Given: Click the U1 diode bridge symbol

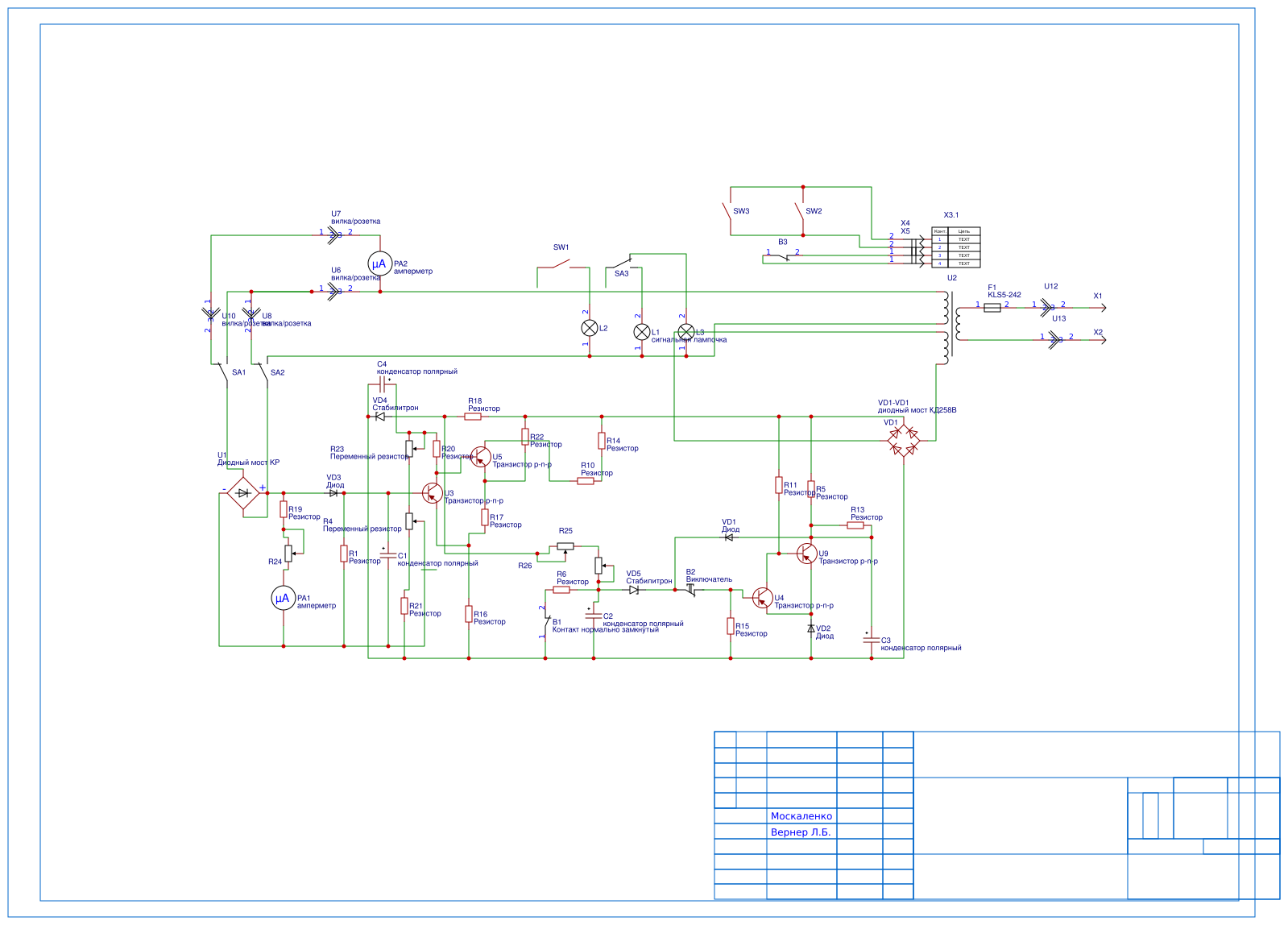Looking at the screenshot, I should (243, 493).
